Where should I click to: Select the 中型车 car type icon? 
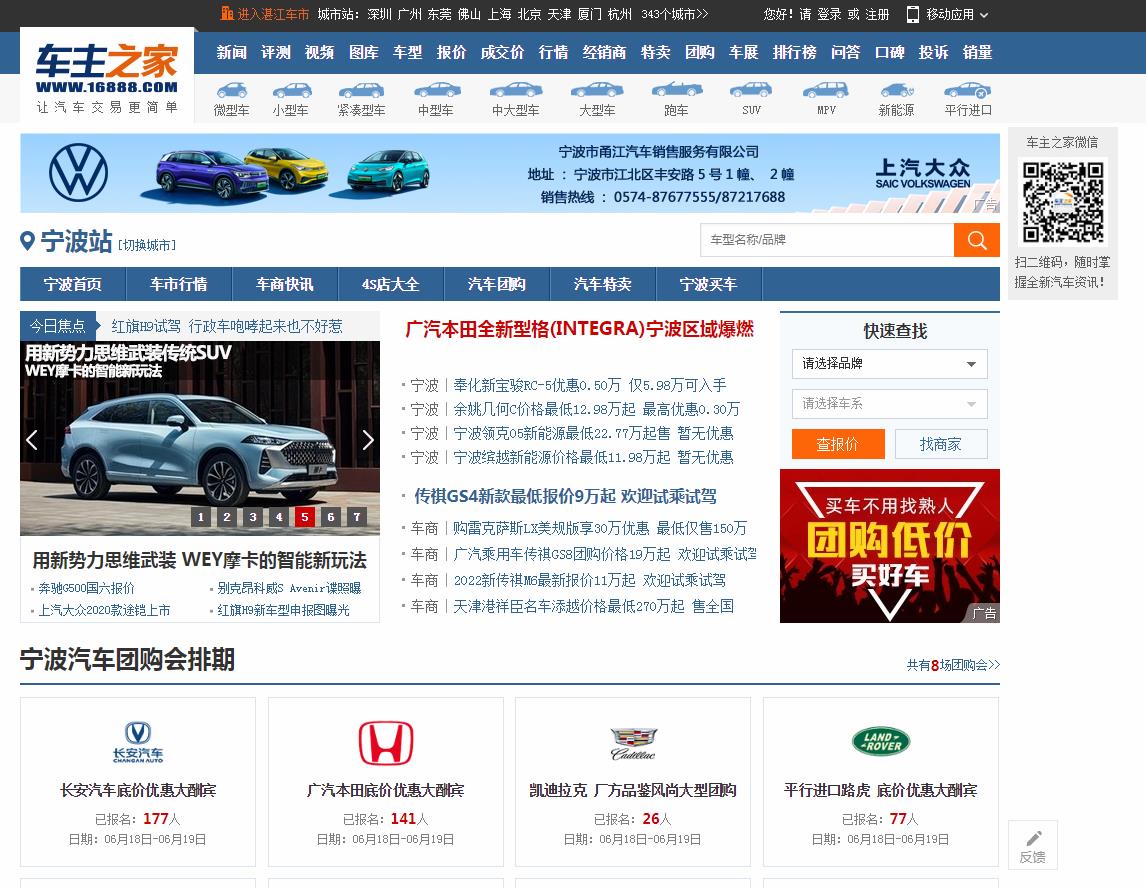(x=437, y=91)
